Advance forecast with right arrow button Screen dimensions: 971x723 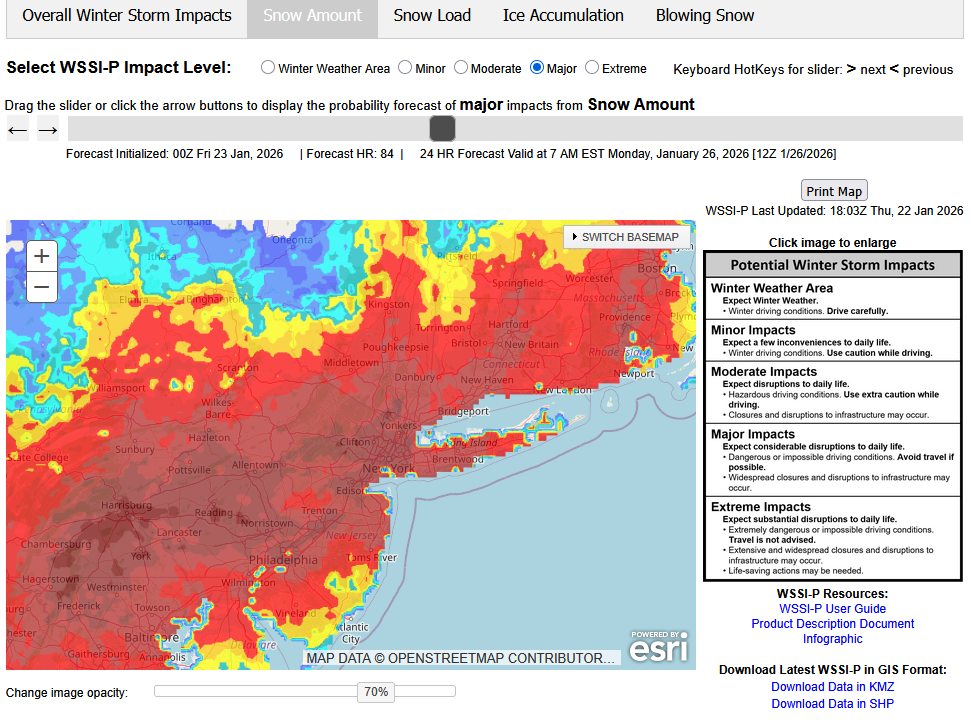(x=48, y=129)
